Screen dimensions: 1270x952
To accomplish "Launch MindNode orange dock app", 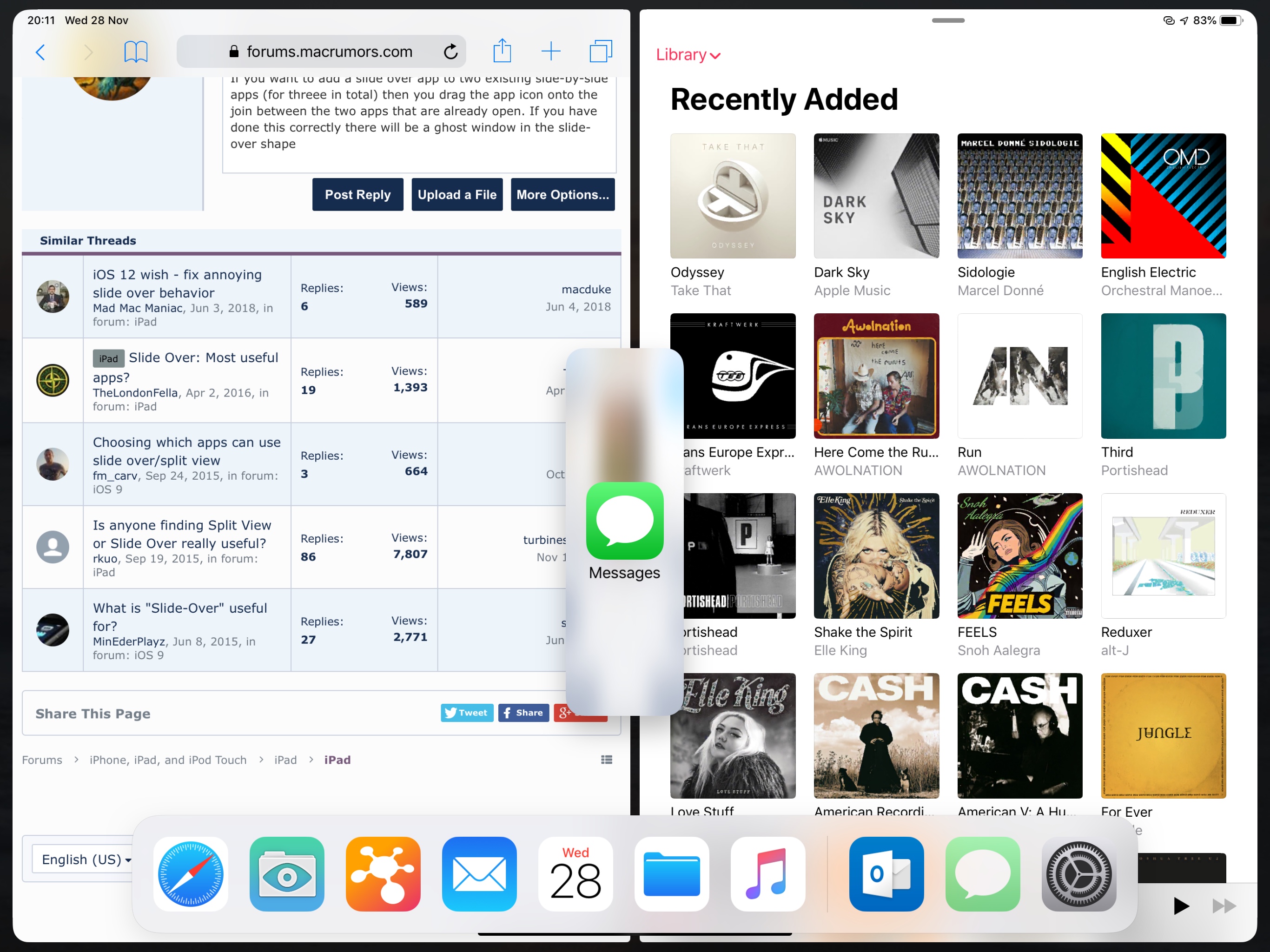I will click(383, 873).
